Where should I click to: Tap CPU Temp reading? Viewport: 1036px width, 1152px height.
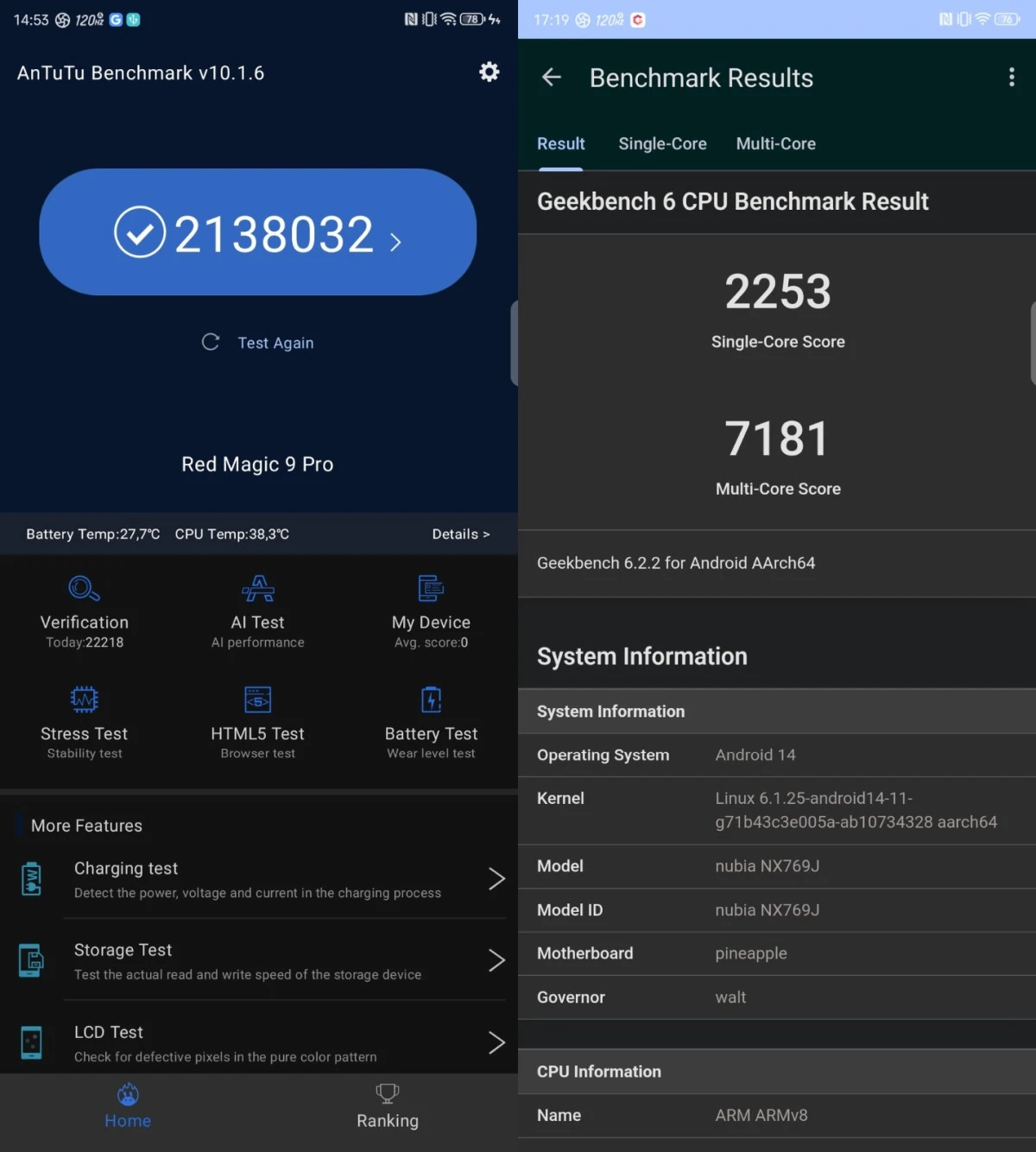pos(232,534)
